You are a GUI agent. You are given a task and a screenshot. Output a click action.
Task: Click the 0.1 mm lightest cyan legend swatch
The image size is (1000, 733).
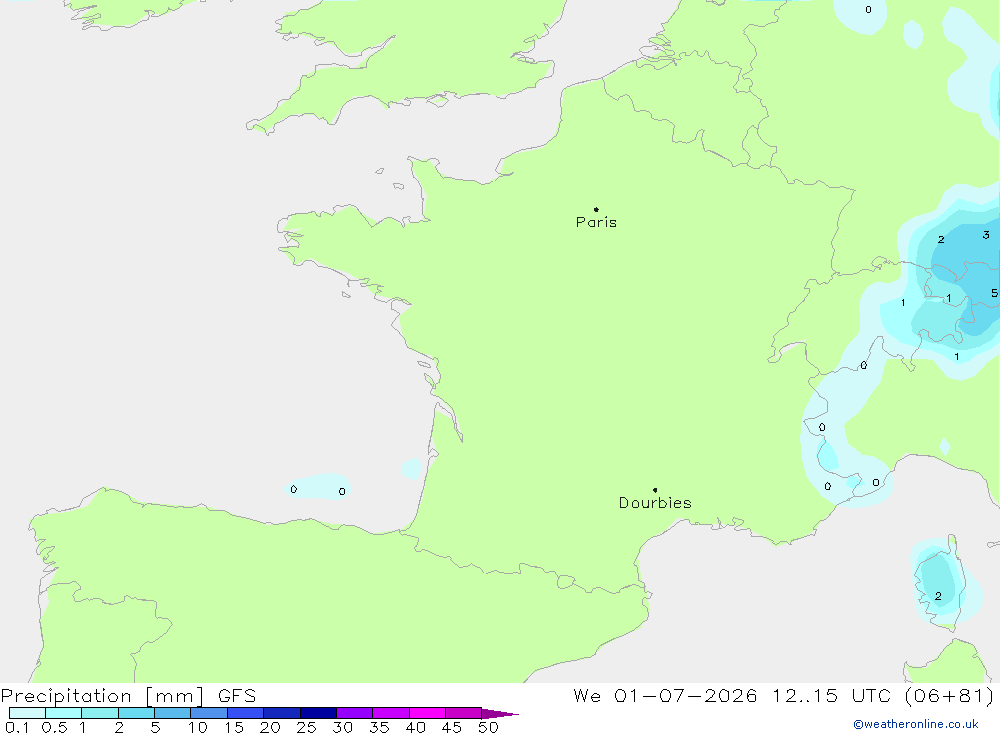(x=27, y=713)
